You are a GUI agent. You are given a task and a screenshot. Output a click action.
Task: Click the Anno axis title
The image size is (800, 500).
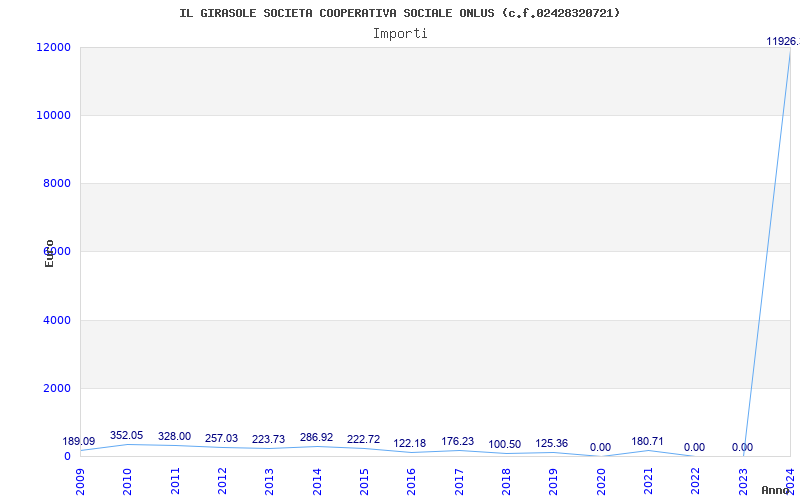(775, 490)
